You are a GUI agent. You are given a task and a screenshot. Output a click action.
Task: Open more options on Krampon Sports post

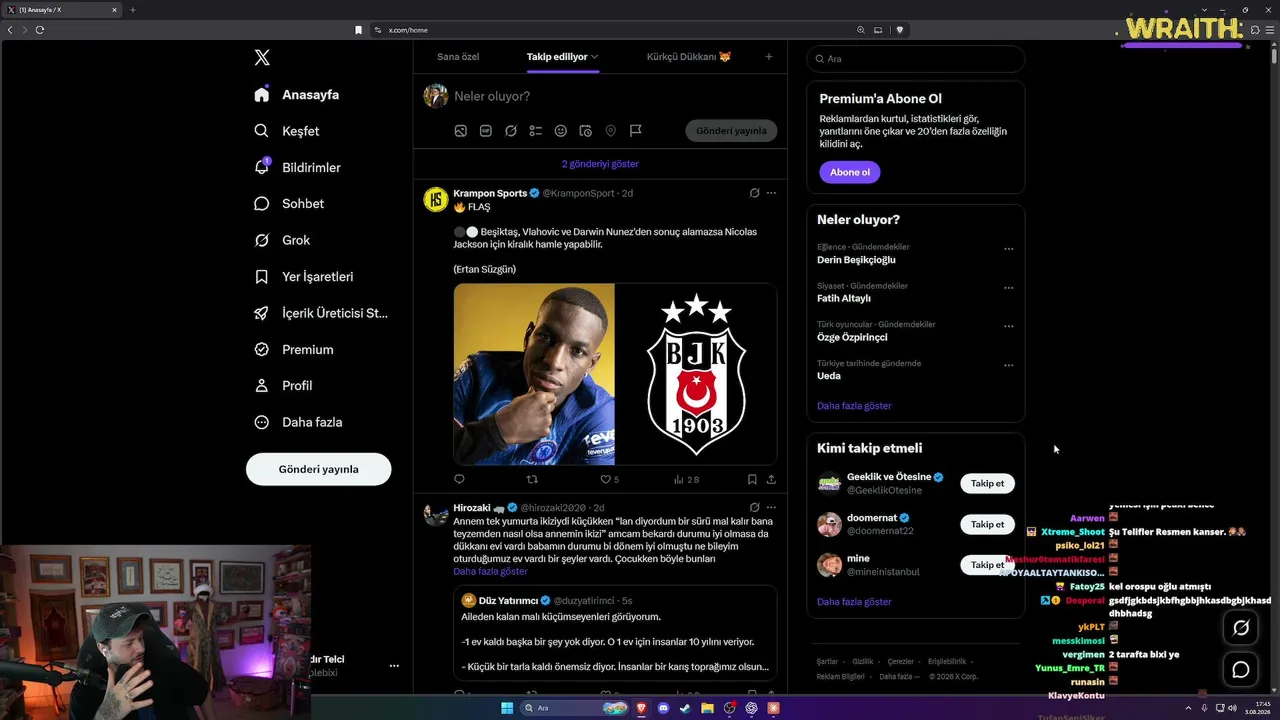coord(771,193)
